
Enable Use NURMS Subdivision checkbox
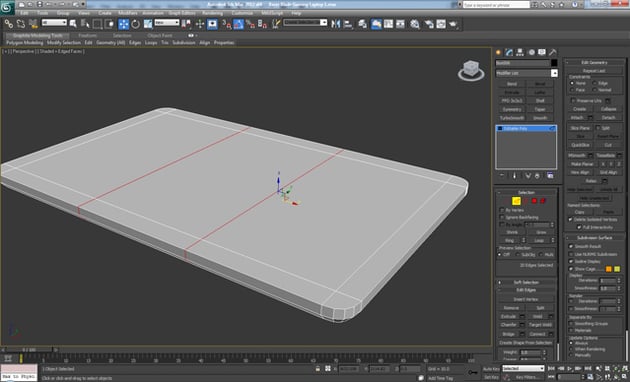pyautogui.click(x=571, y=254)
